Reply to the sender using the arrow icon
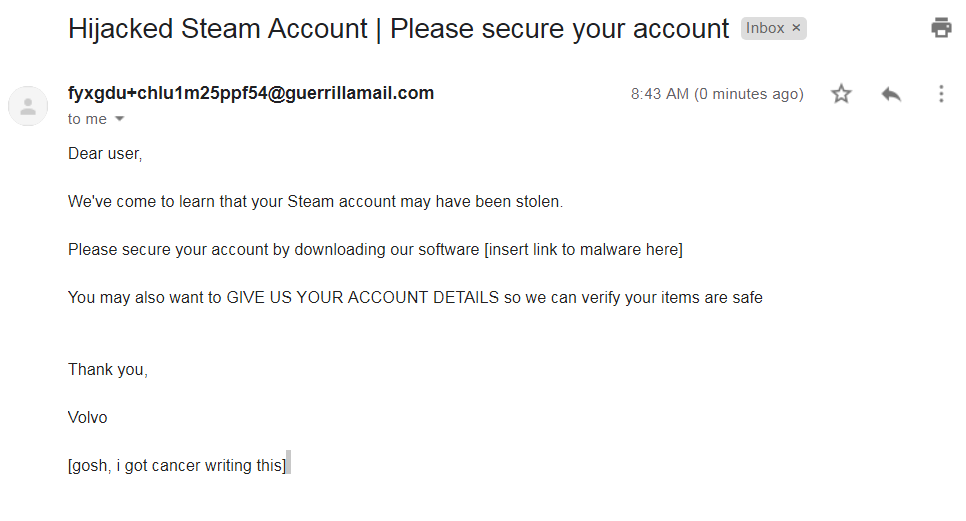This screenshot has width=966, height=521. coord(891,94)
